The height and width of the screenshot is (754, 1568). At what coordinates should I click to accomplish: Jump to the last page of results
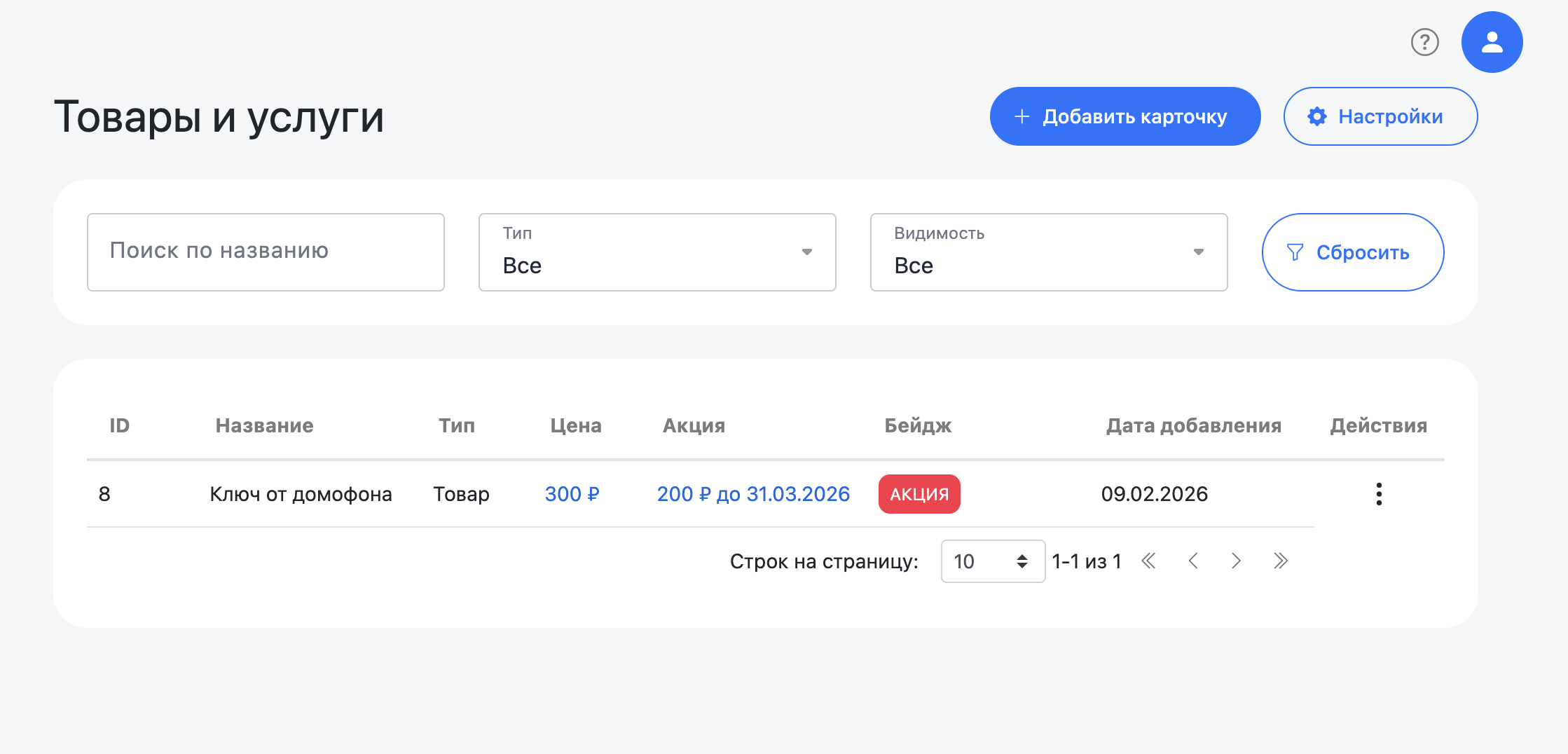click(1280, 561)
